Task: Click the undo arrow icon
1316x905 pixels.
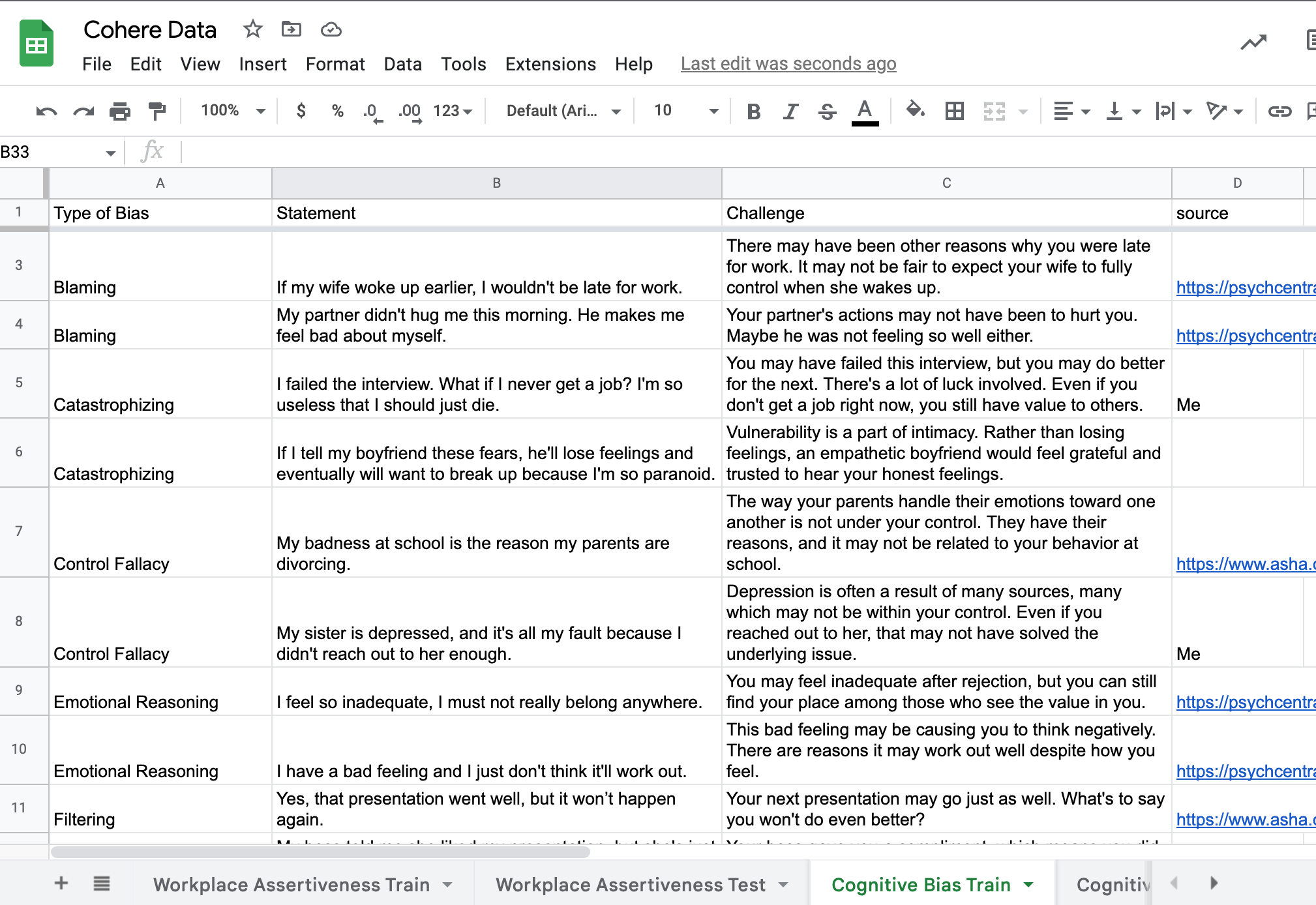Action: click(x=46, y=111)
